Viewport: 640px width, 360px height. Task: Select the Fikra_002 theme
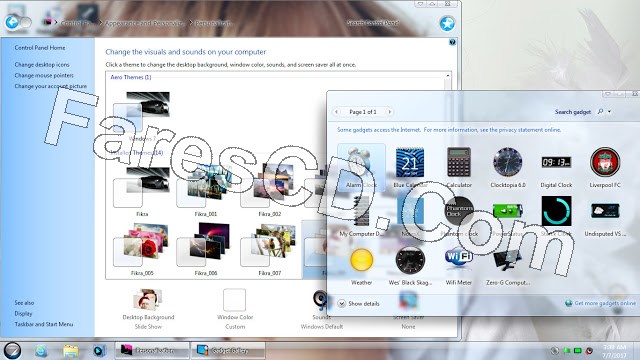coord(269,191)
